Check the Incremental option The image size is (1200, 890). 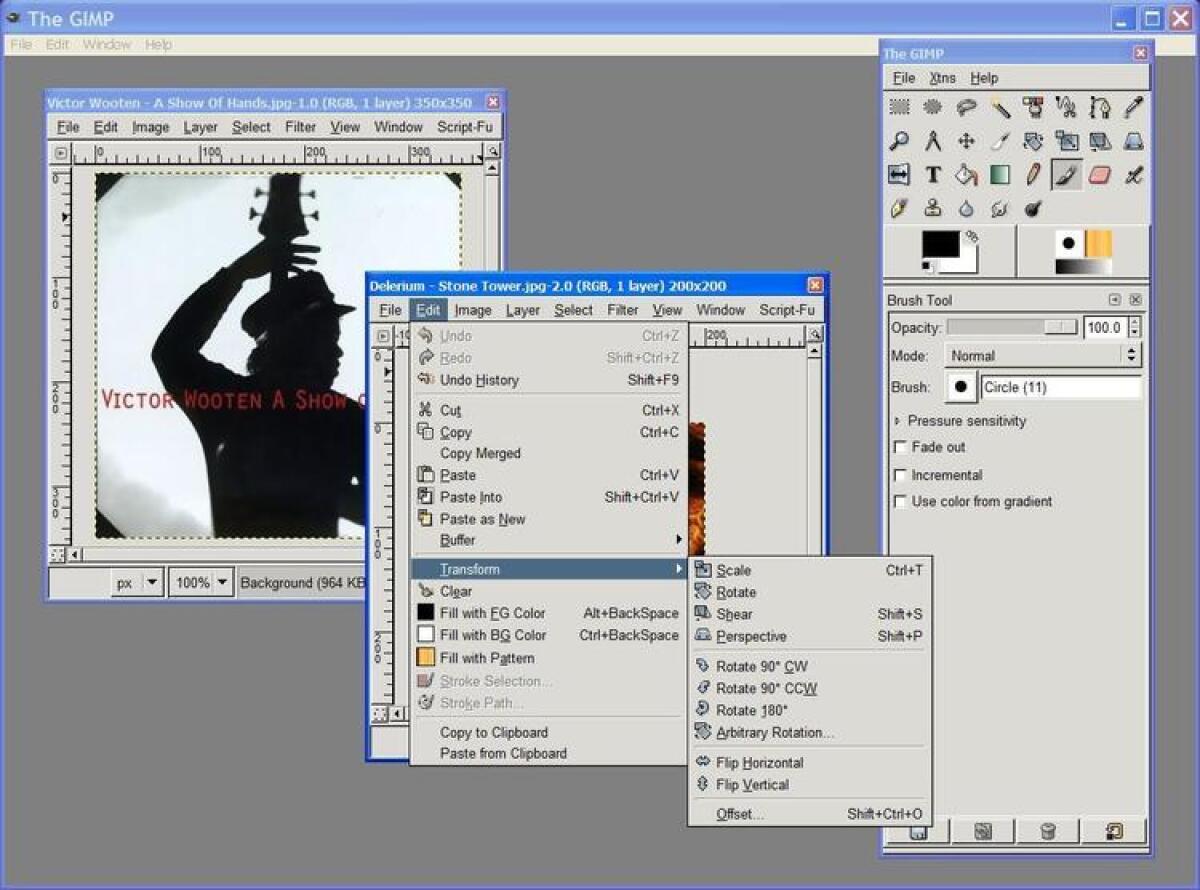[x=899, y=474]
